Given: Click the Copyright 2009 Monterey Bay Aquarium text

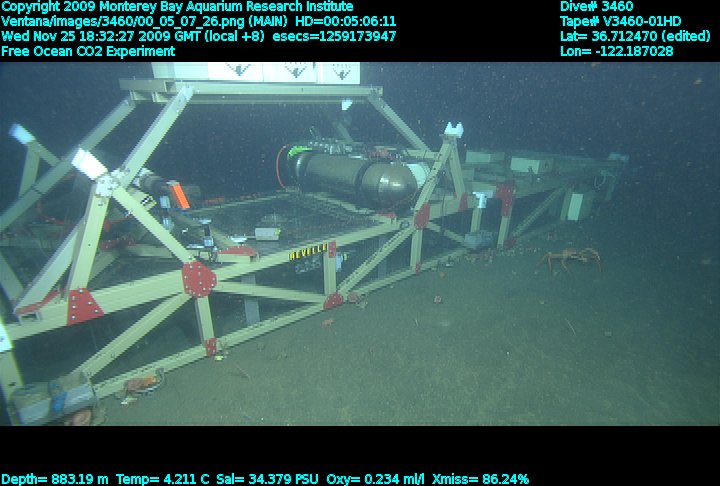Looking at the screenshot, I should point(177,7).
